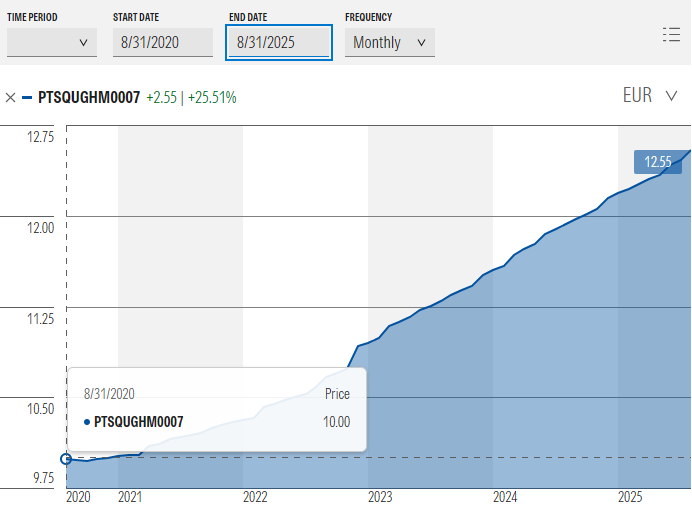Click the 12.55 current price label on chart
Image resolution: width=692 pixels, height=509 pixels.
658,162
